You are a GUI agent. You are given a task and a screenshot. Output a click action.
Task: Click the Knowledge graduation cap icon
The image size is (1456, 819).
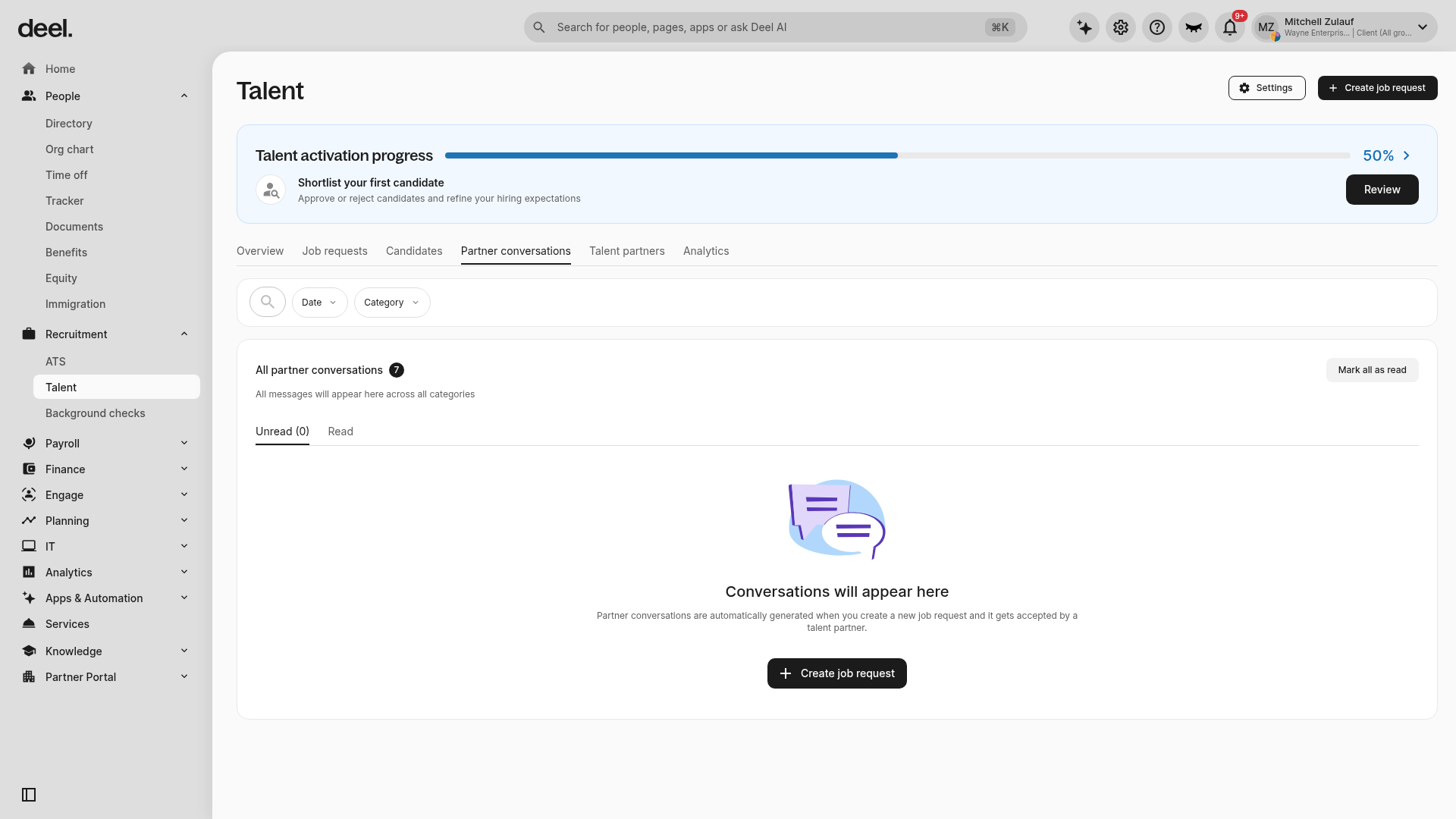pos(29,651)
